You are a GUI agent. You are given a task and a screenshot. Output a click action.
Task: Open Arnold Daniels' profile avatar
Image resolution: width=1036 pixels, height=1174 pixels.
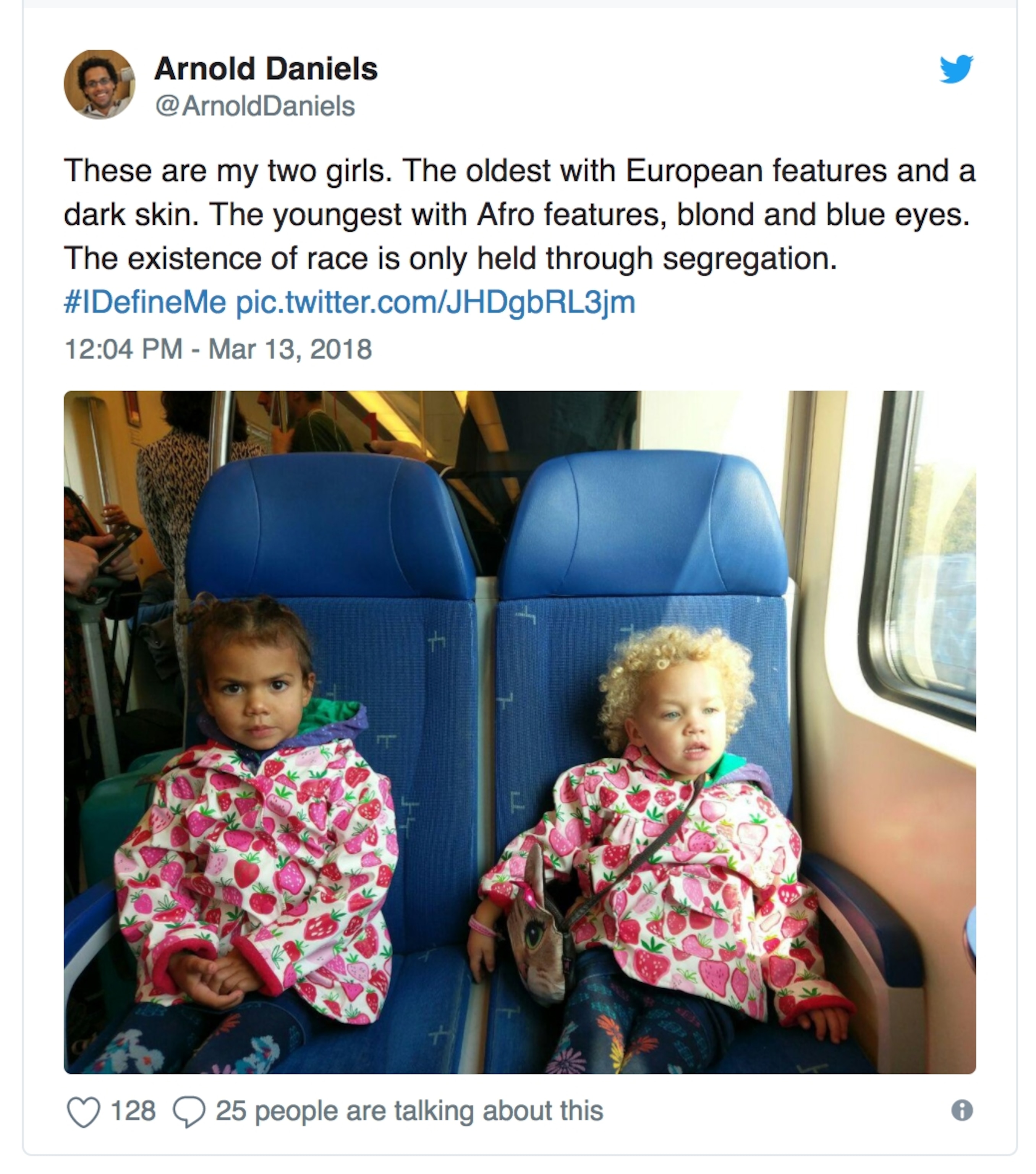tap(99, 84)
